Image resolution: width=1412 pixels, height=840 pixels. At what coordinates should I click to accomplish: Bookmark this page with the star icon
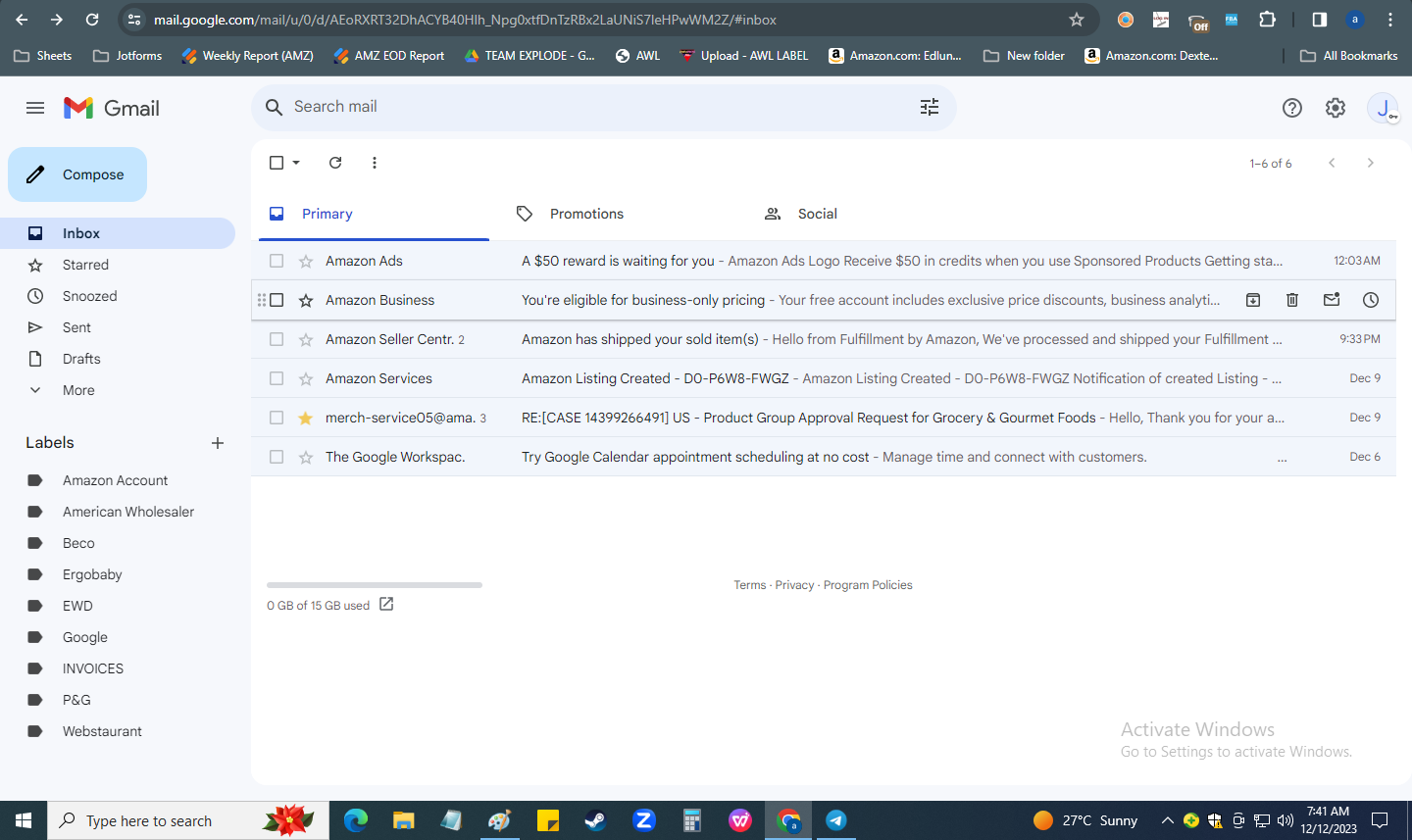click(1077, 20)
